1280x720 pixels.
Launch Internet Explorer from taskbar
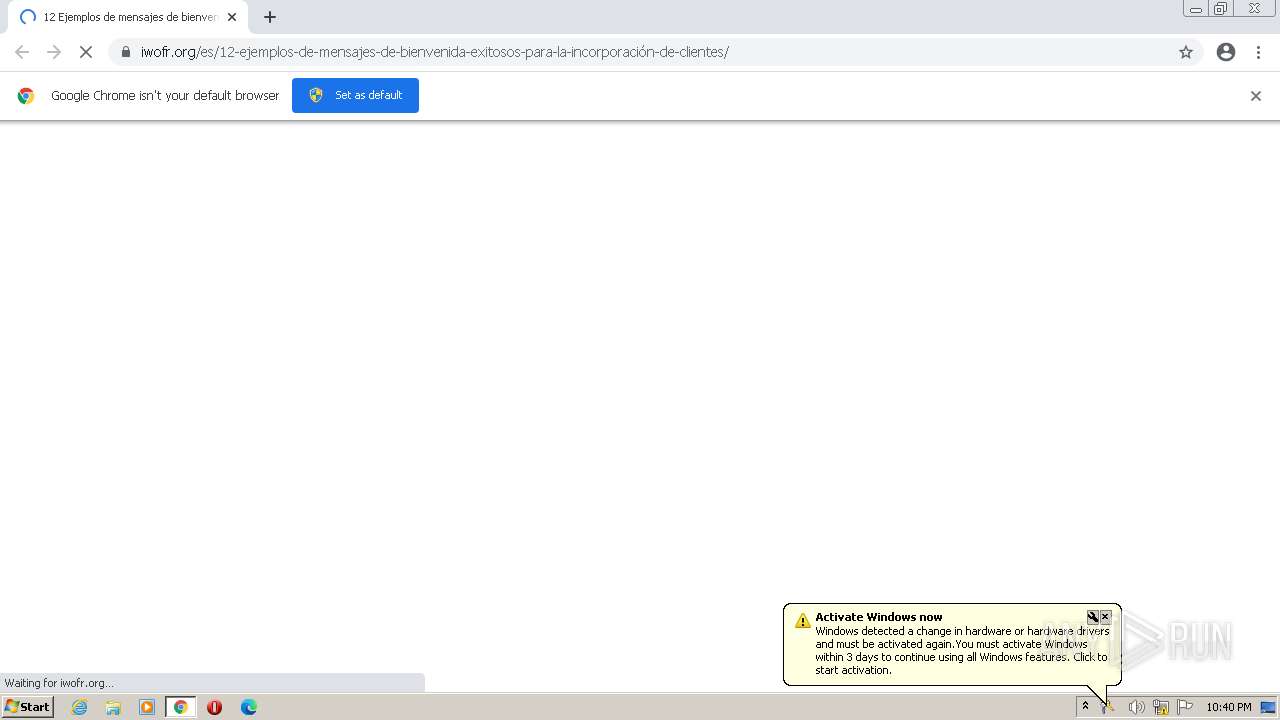pos(80,707)
